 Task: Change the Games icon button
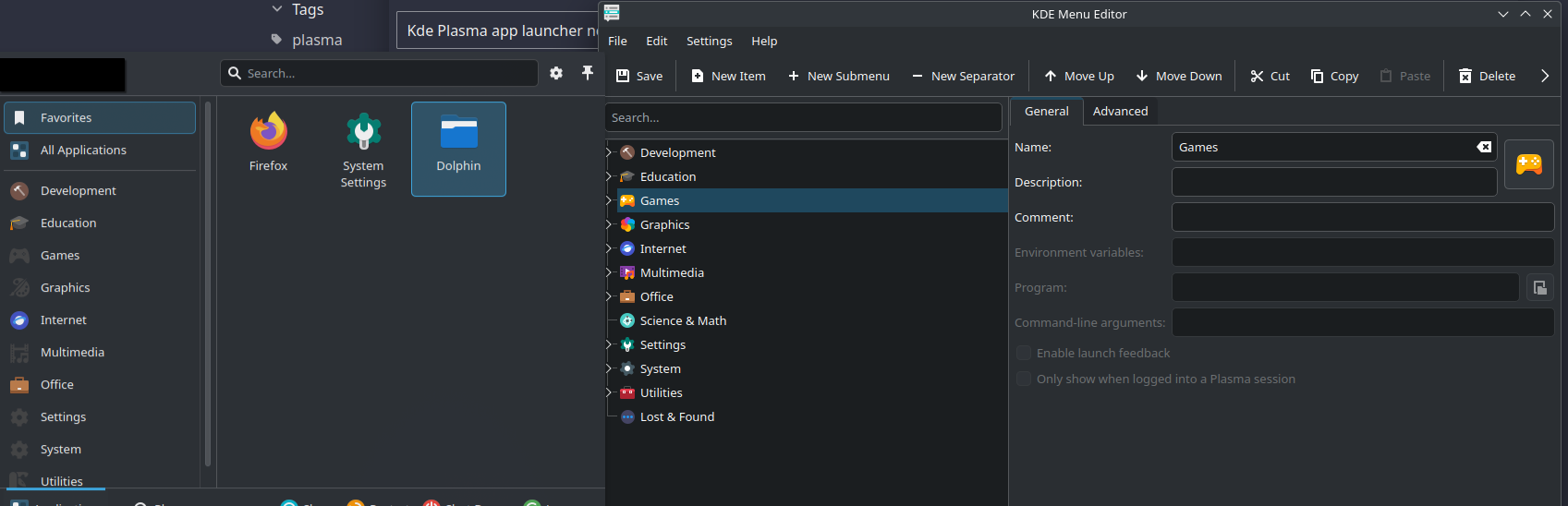click(1529, 164)
